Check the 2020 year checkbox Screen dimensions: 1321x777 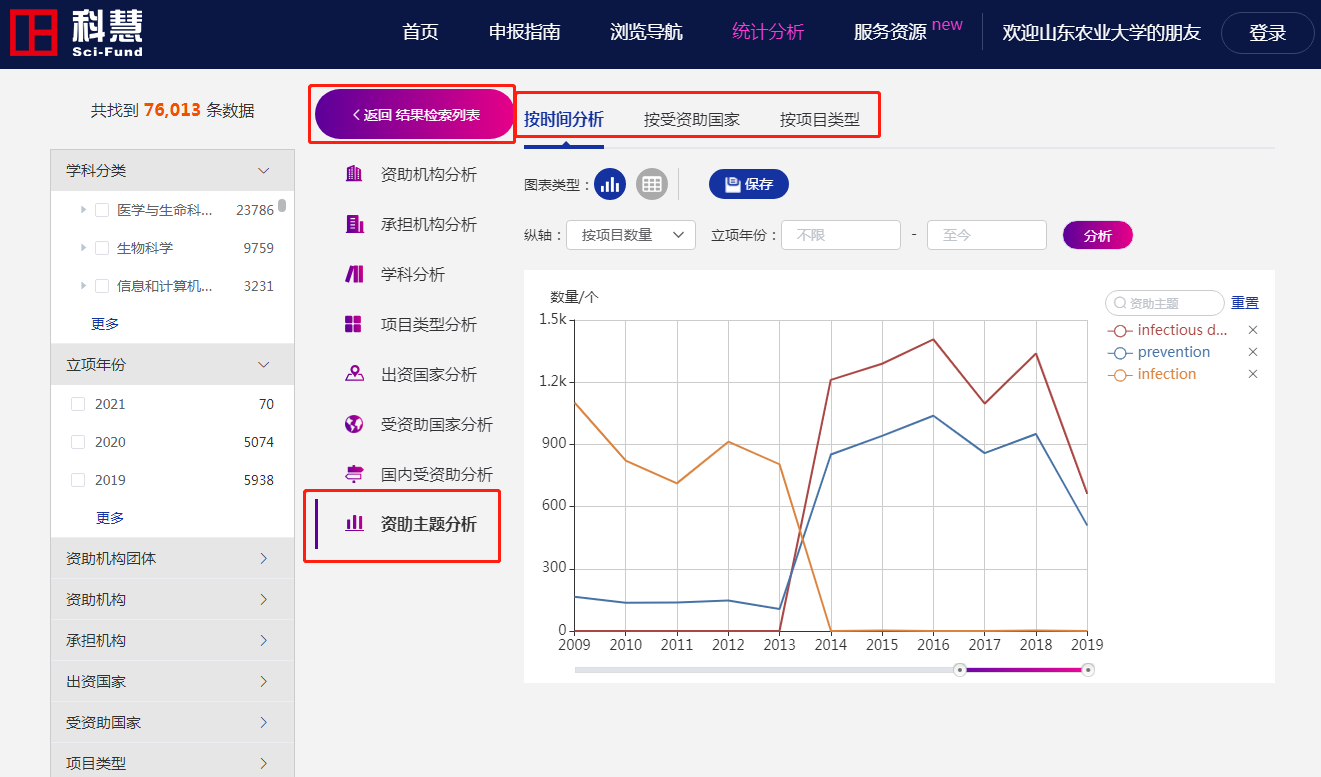coord(78,442)
